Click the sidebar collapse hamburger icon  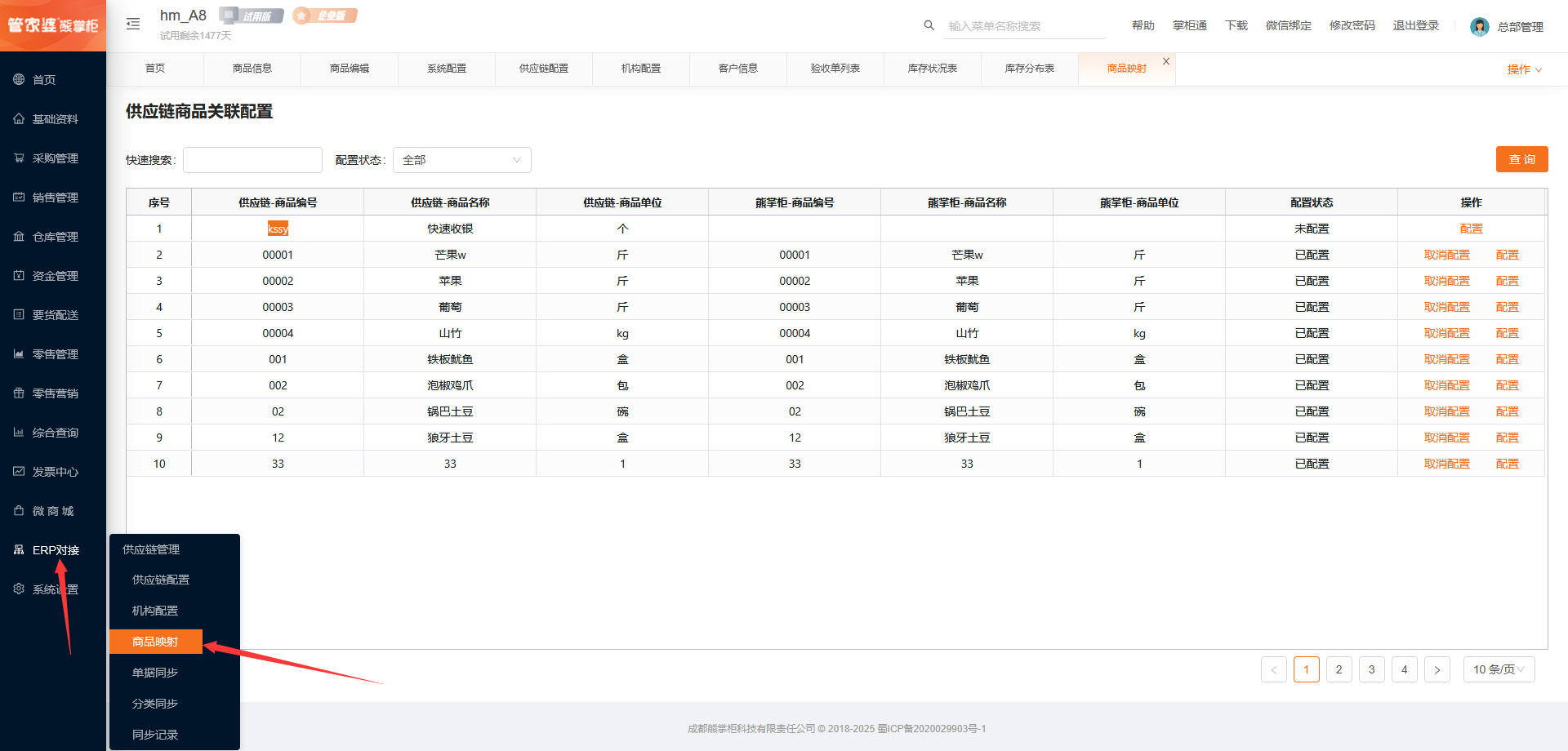click(x=133, y=24)
